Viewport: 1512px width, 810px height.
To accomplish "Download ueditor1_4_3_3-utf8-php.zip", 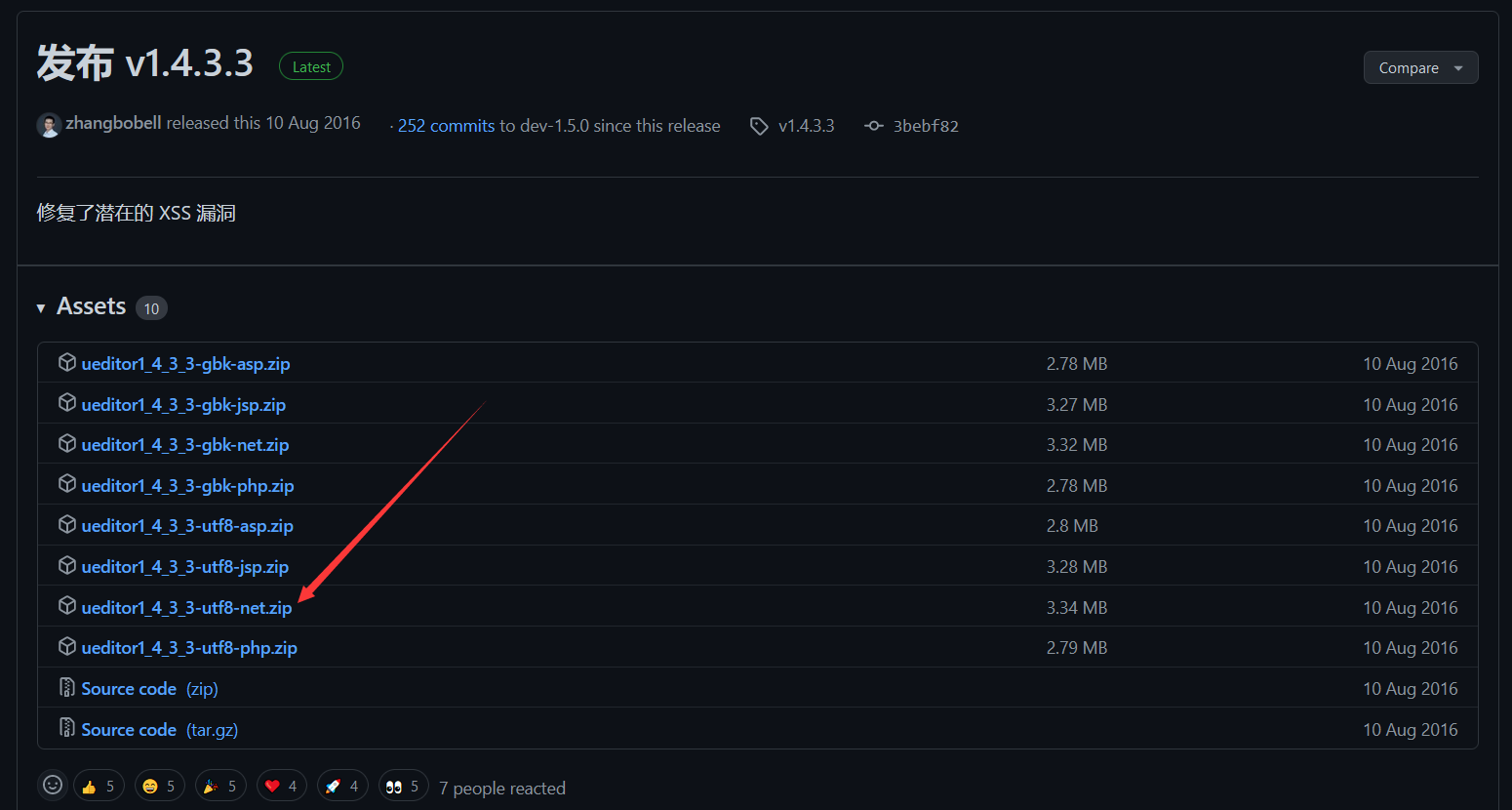I will click(x=189, y=648).
